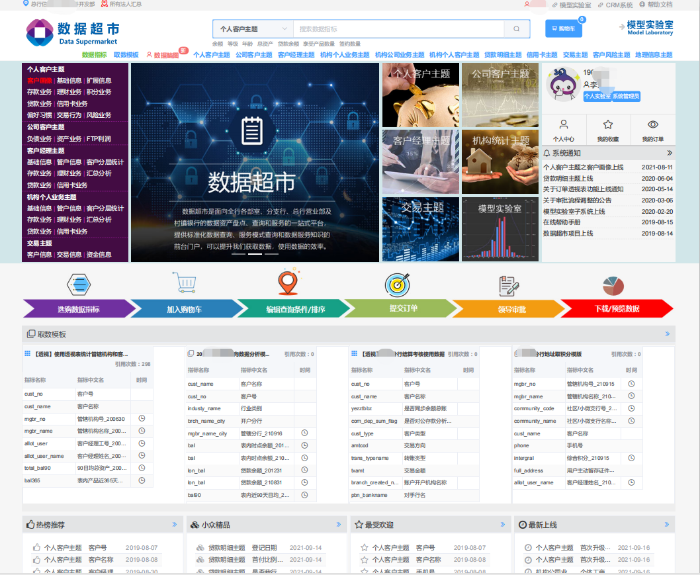This screenshot has width=700, height=575.
Task: Click clock icon in mgbr_name_city row
Action: 304,433
